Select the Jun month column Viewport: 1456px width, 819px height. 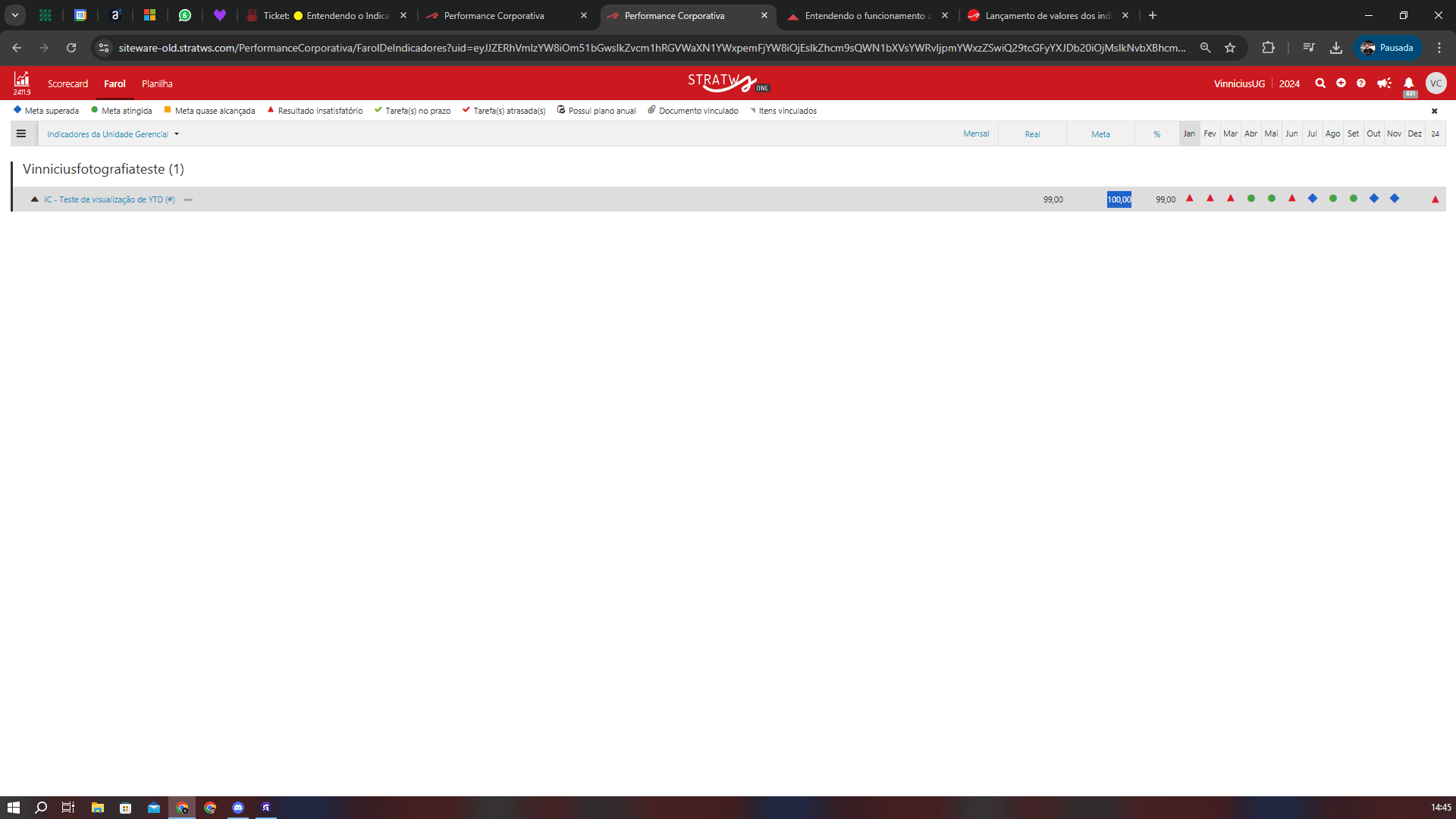tap(1291, 133)
